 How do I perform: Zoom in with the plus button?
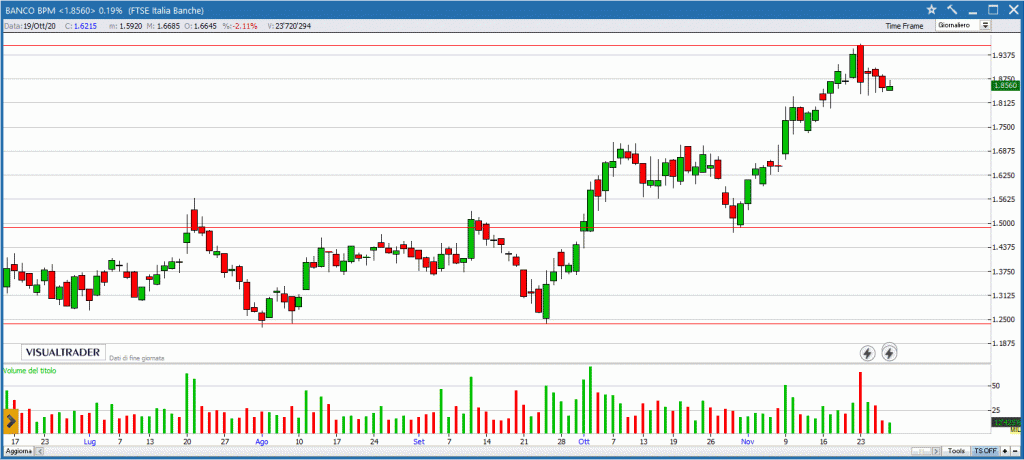1005,451
